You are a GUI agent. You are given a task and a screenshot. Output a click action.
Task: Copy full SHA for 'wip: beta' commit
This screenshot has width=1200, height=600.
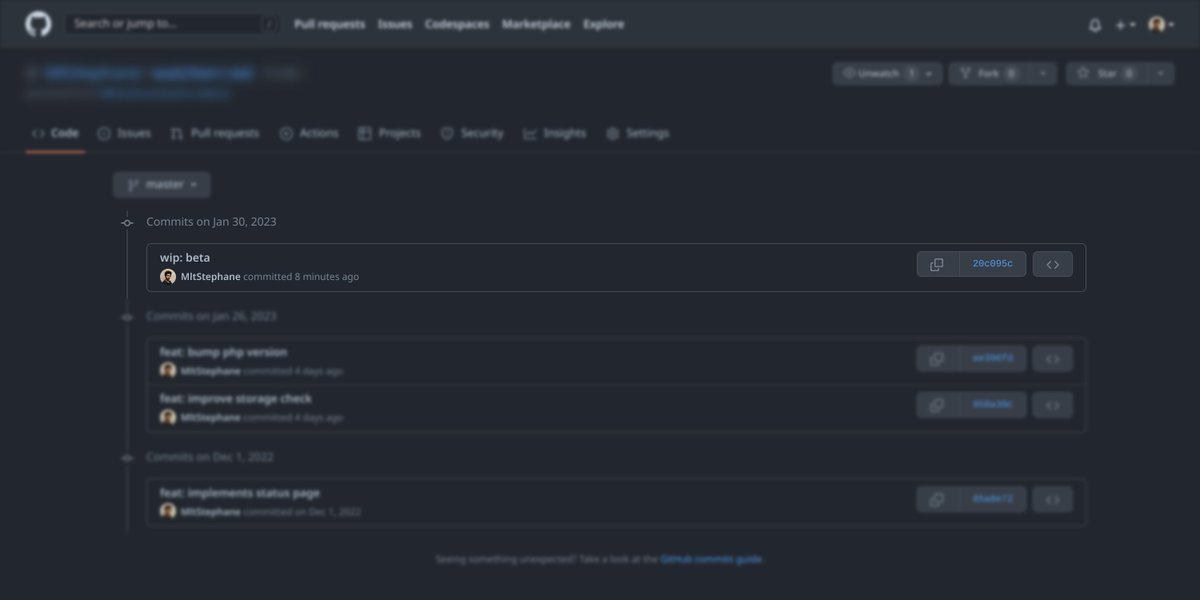coord(937,264)
